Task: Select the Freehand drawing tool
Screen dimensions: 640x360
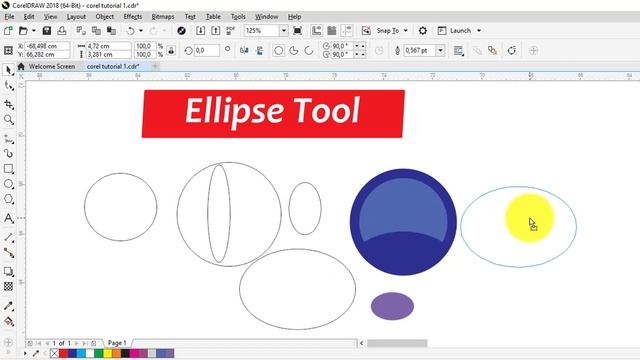Action: coord(8,139)
